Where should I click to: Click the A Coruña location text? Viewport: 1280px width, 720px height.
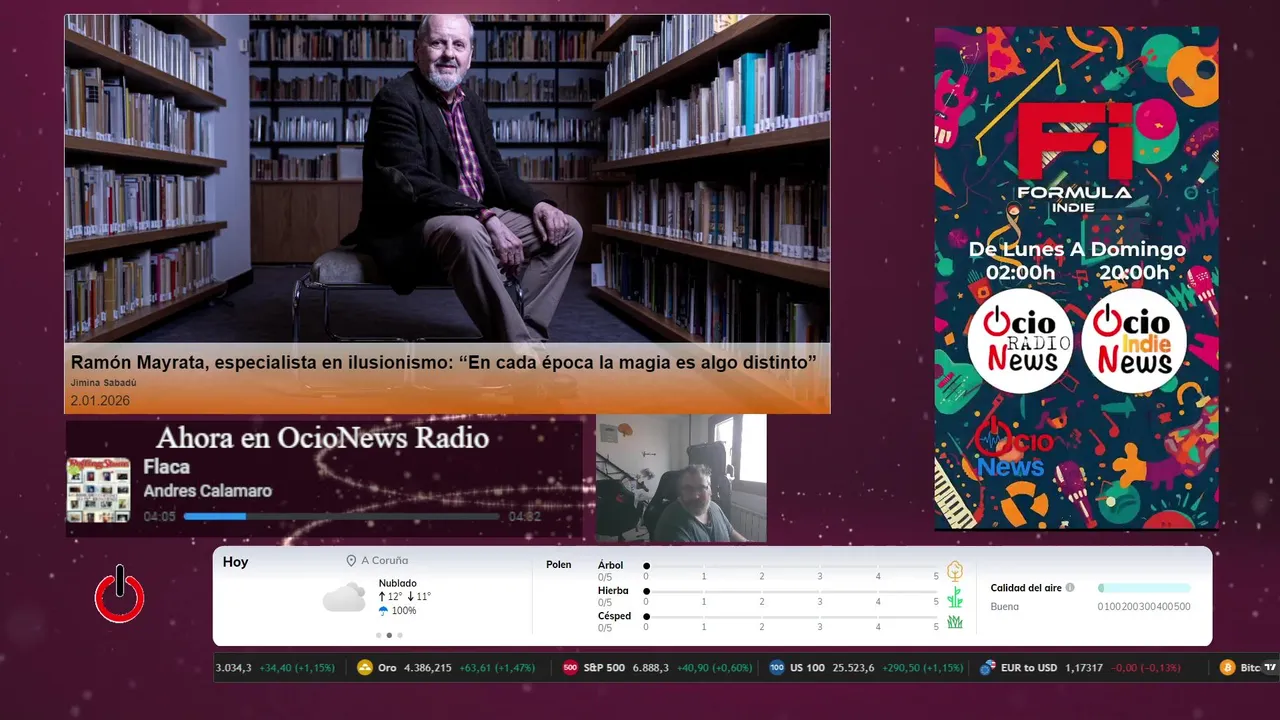coord(385,561)
